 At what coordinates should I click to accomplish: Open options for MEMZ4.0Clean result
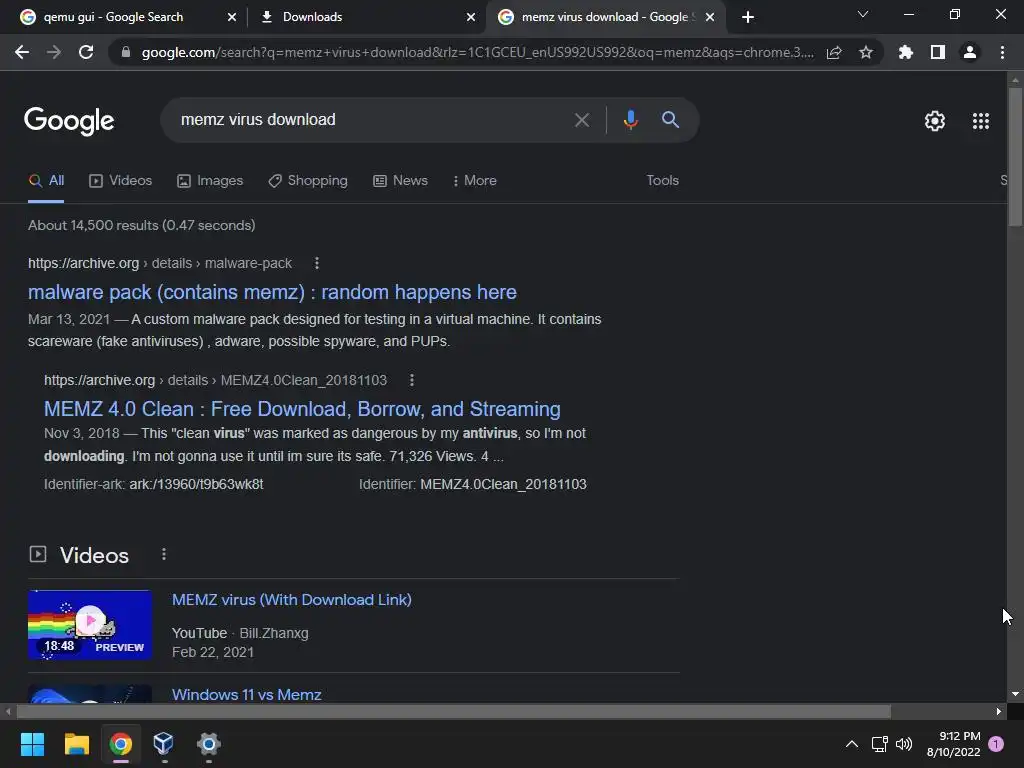pyautogui.click(x=411, y=380)
